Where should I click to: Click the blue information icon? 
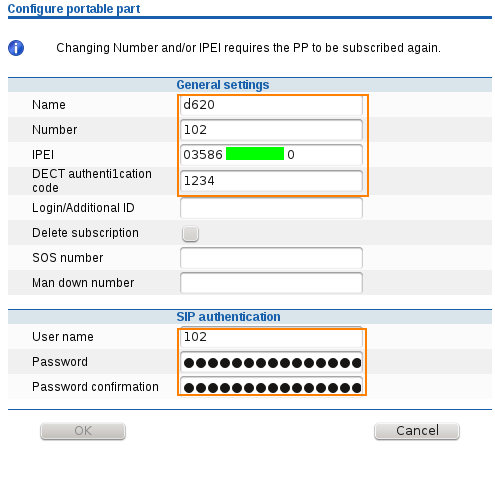pos(16,48)
